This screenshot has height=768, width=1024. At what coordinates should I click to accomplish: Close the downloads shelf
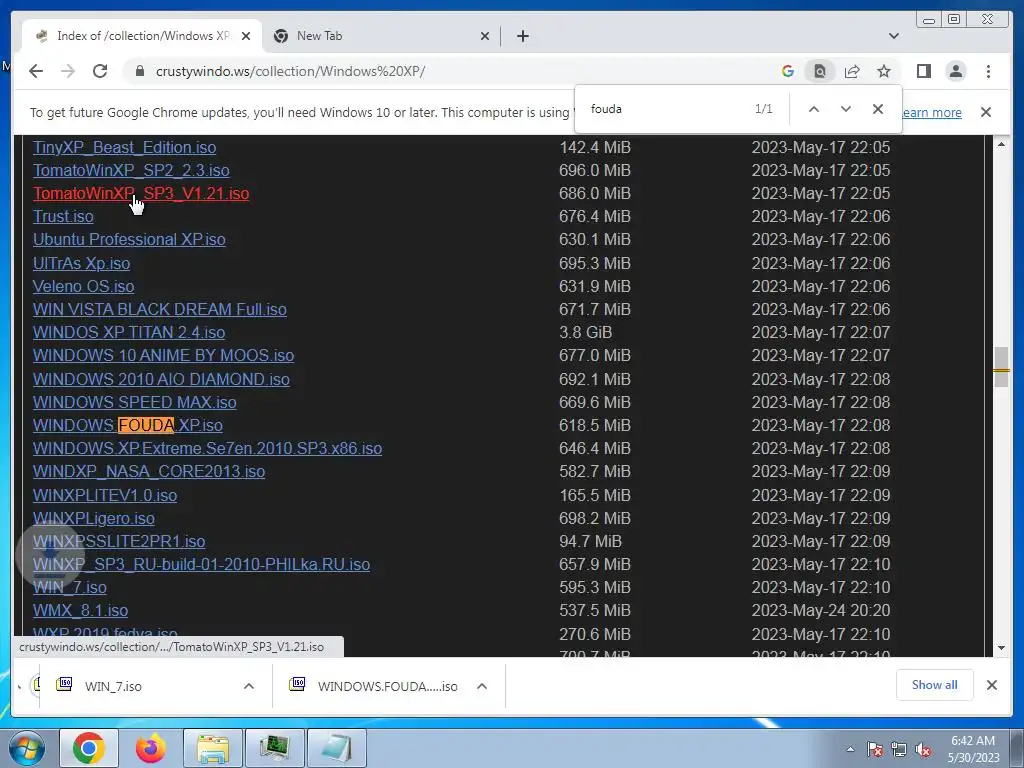[991, 684]
